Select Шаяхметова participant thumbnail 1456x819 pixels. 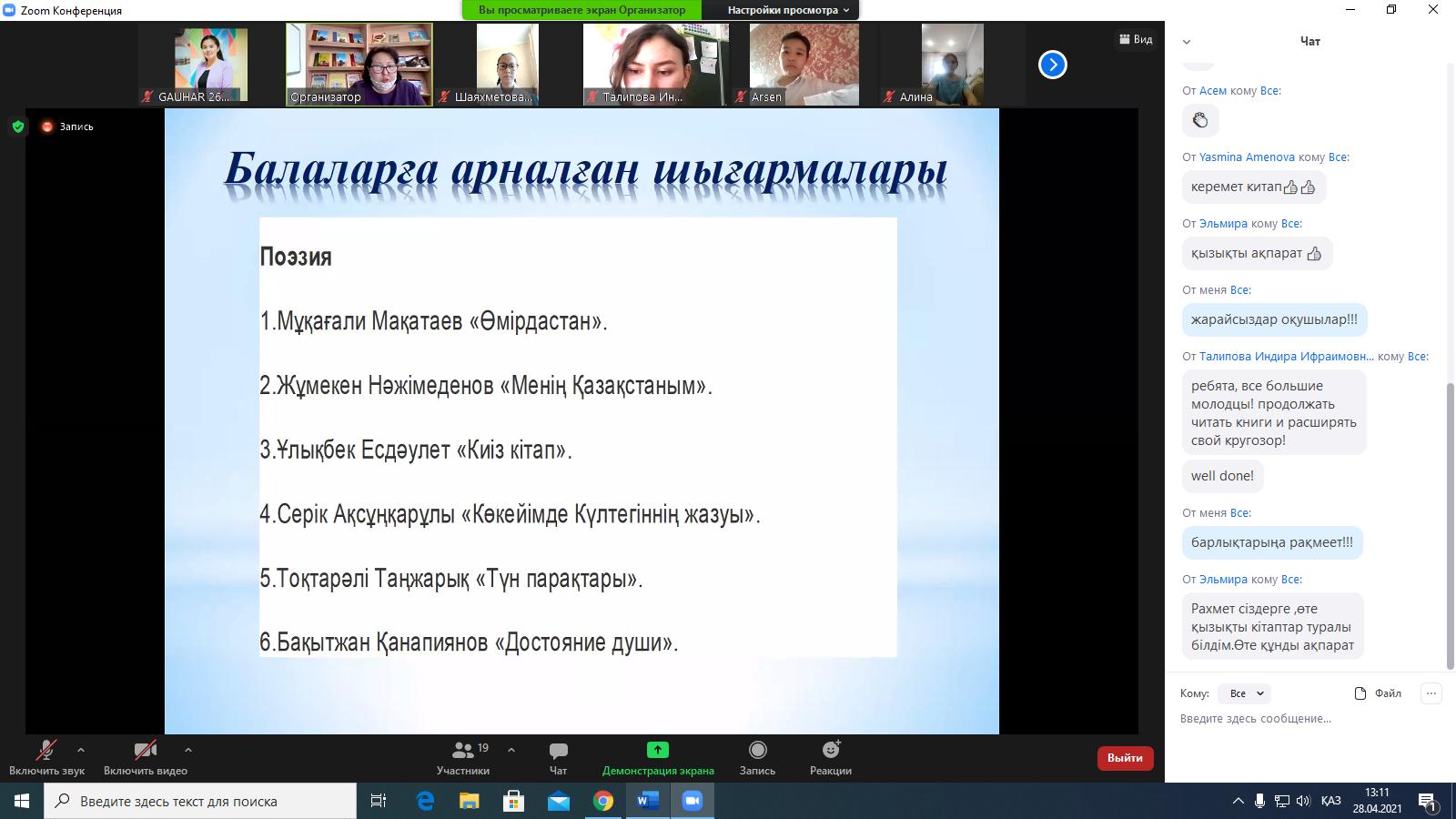pos(508,65)
